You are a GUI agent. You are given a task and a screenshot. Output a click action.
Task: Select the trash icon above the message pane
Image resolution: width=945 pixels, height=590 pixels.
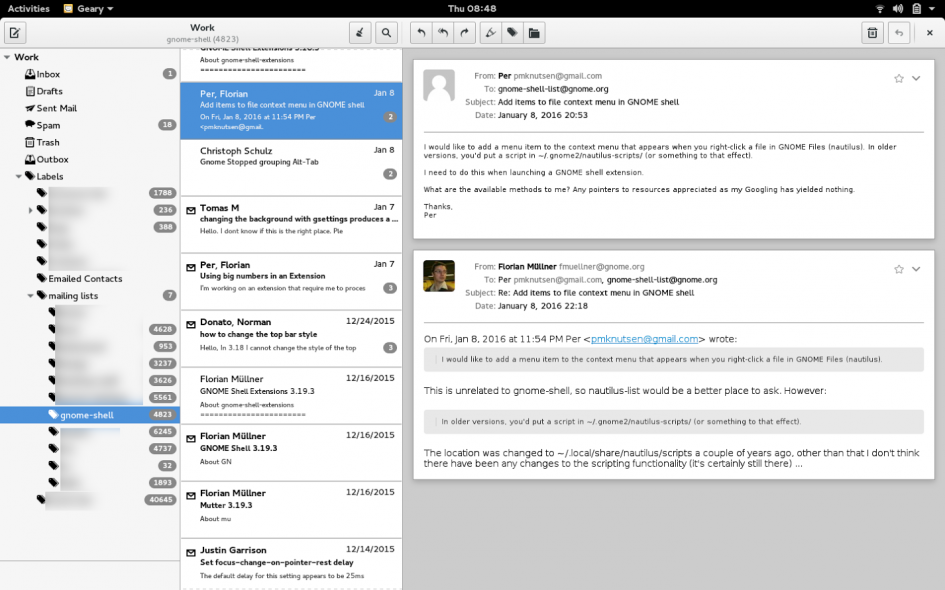(873, 32)
